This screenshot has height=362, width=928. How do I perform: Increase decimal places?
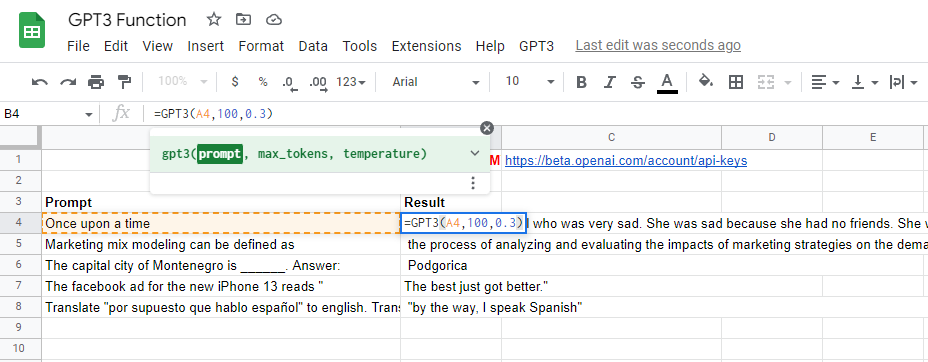click(318, 83)
